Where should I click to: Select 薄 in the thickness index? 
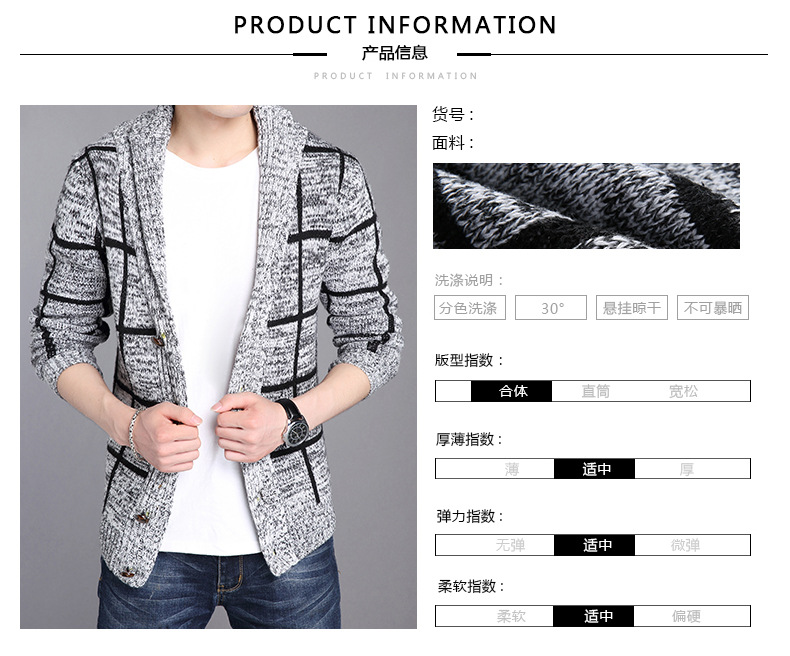[x=512, y=469]
